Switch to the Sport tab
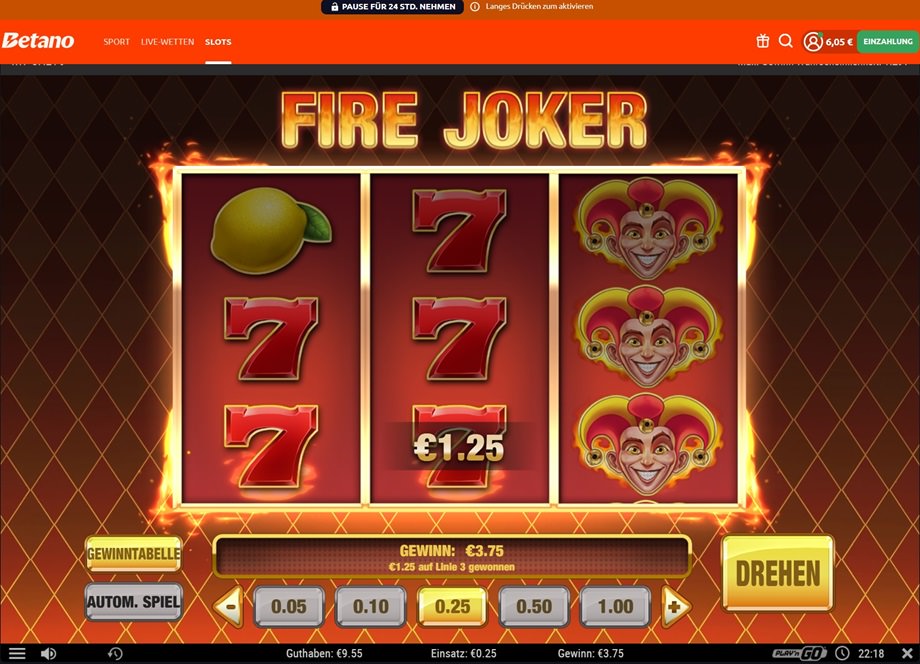This screenshot has width=920, height=664. point(116,42)
